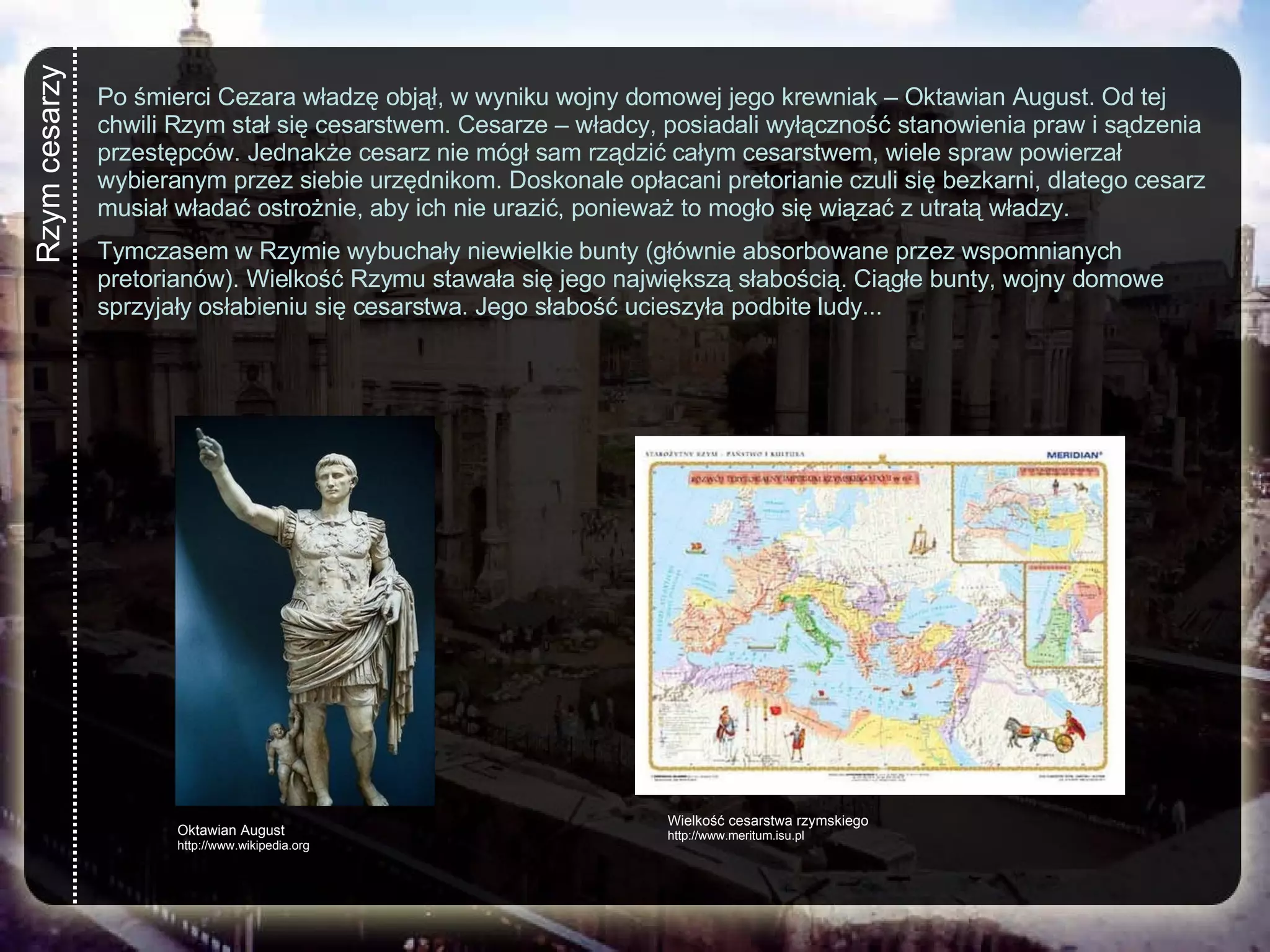Open the http://www.meritum.isu.pl link
The height and width of the screenshot is (952, 1270).
[735, 835]
